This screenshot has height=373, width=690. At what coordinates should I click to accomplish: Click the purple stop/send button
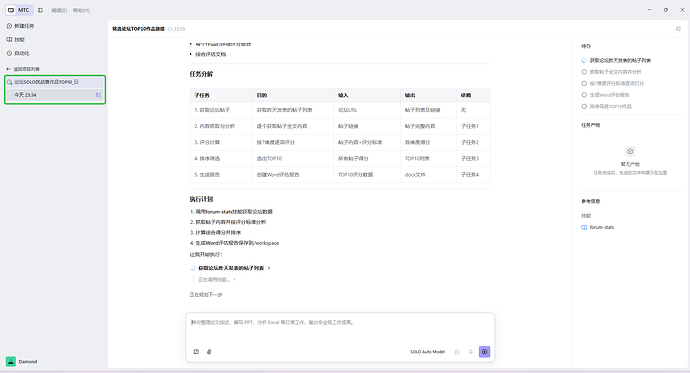click(x=484, y=351)
